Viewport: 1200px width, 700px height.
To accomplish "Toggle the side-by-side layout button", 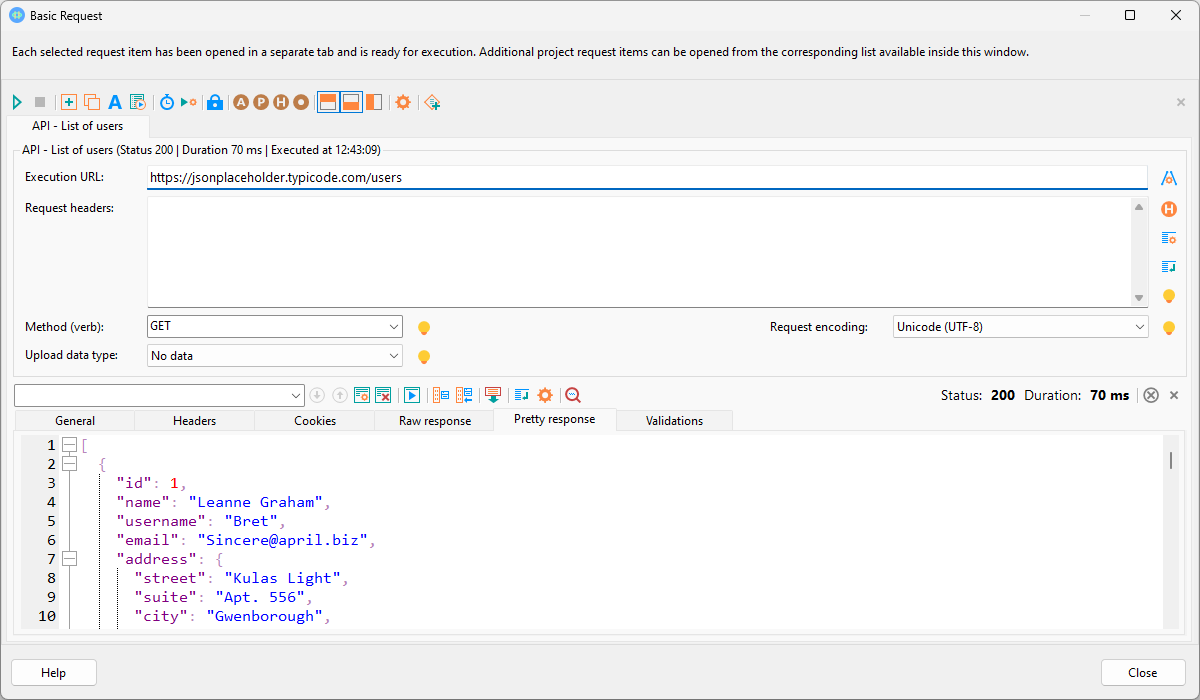I will (374, 102).
